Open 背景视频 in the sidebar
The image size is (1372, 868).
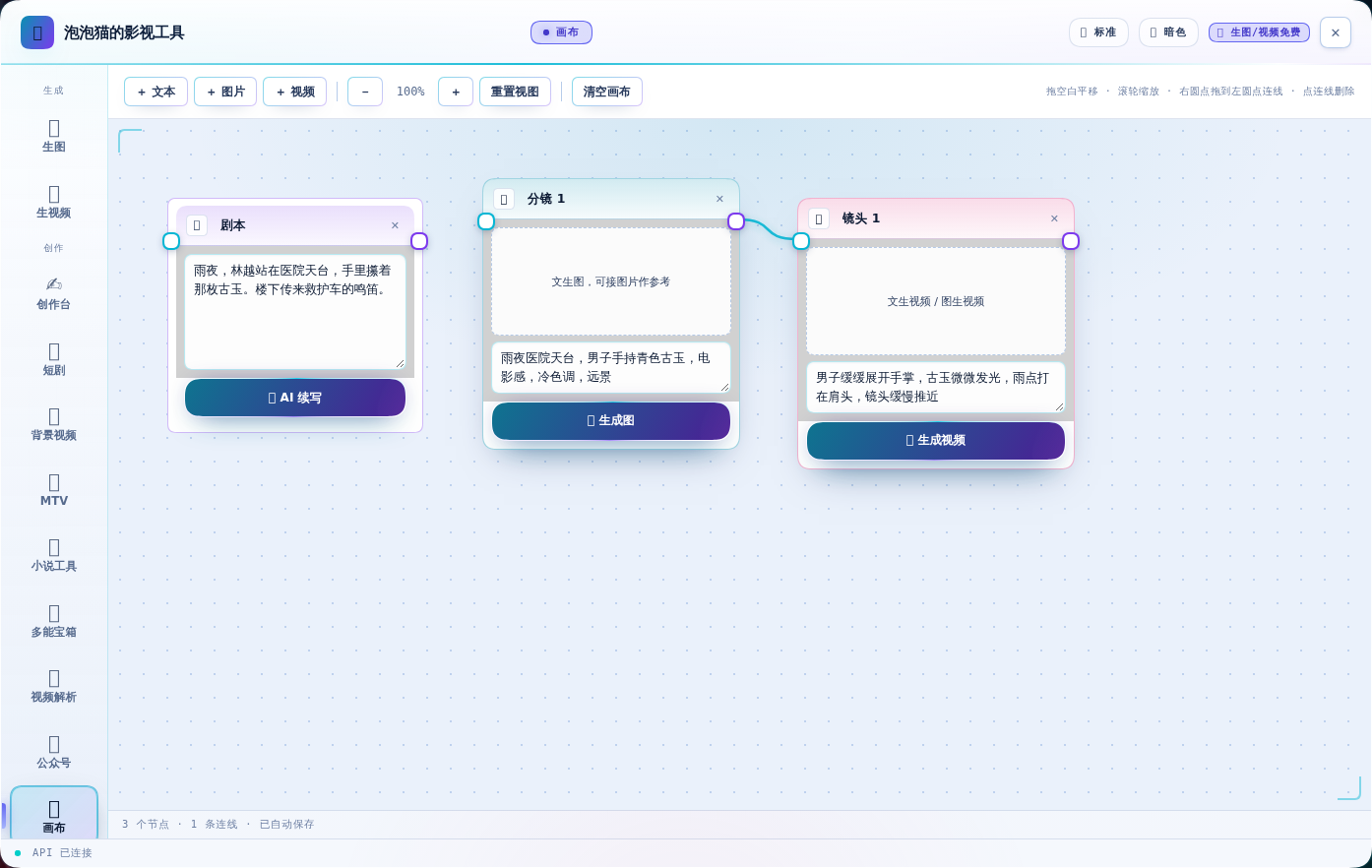point(54,424)
